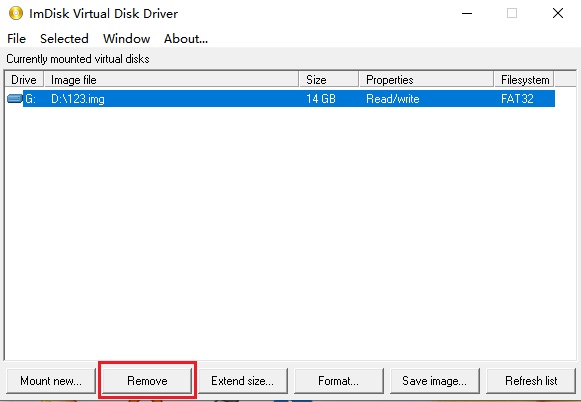Sort by the Image file column header

coord(171,80)
